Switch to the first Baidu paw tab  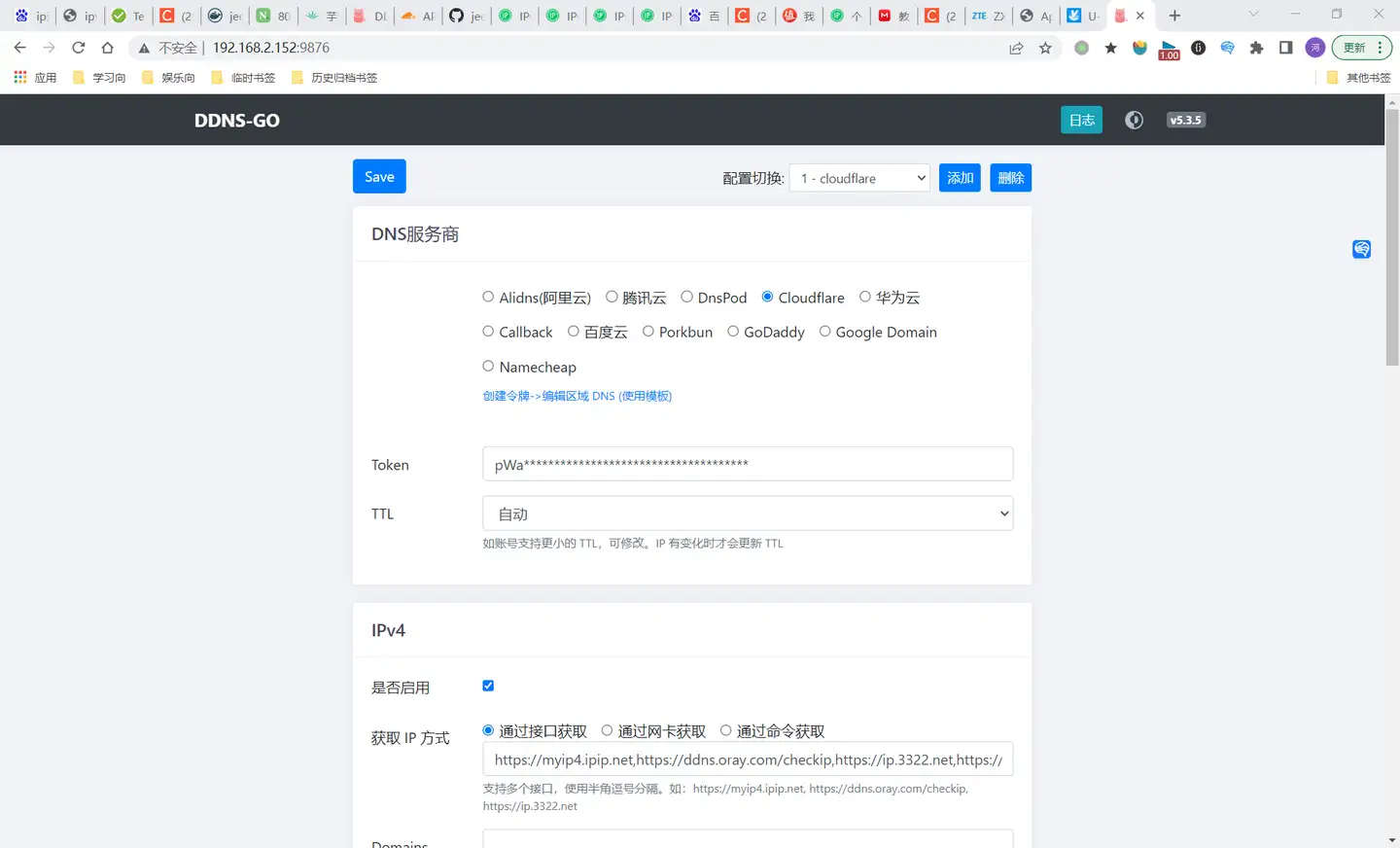click(x=31, y=16)
